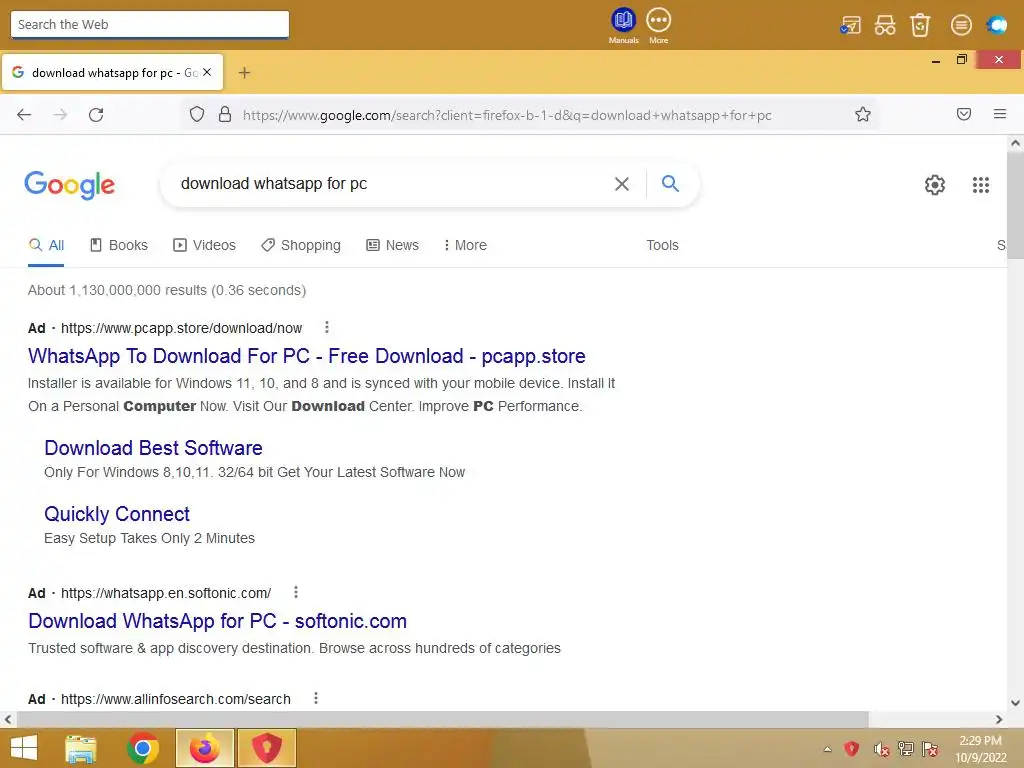This screenshot has width=1024, height=768.
Task: Go back with the browser back arrow
Action: 24,115
